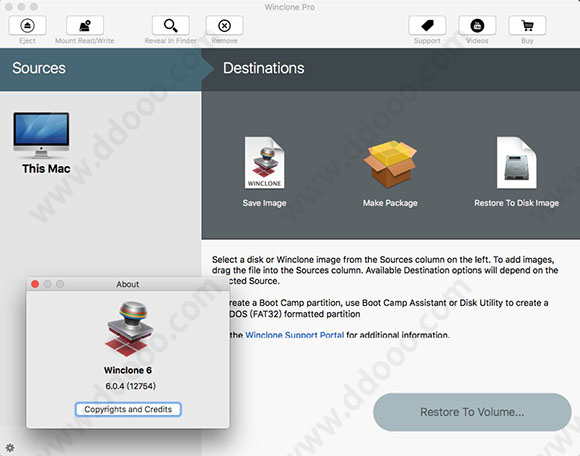Follow the Winclone Support Portal link

[294, 335]
